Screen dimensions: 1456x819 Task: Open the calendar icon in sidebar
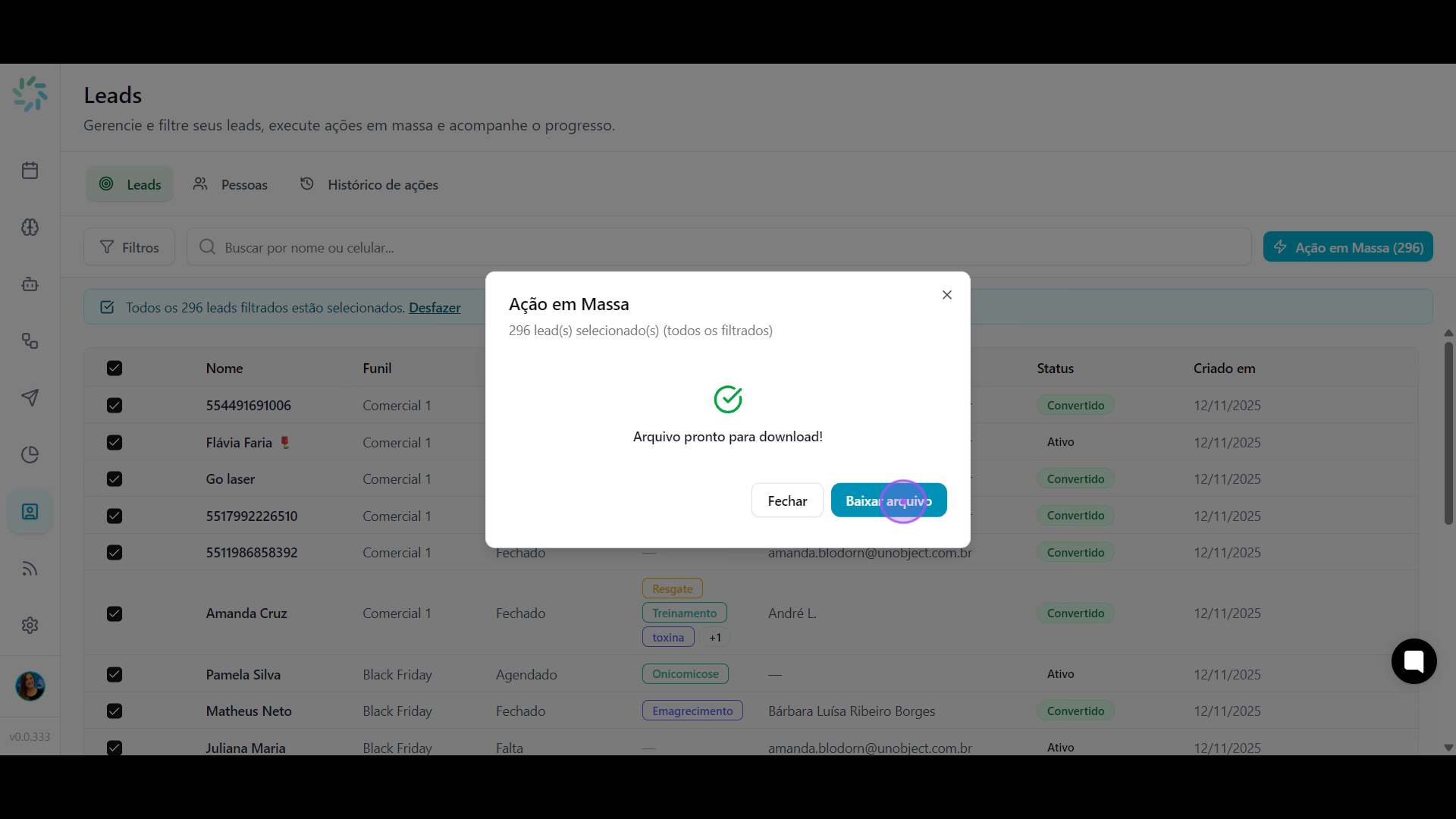[x=30, y=171]
